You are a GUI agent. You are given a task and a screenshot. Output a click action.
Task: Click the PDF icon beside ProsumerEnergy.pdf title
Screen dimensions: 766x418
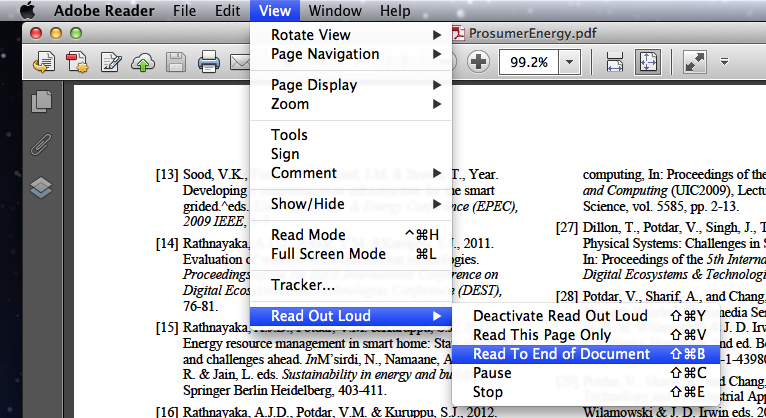(x=458, y=33)
